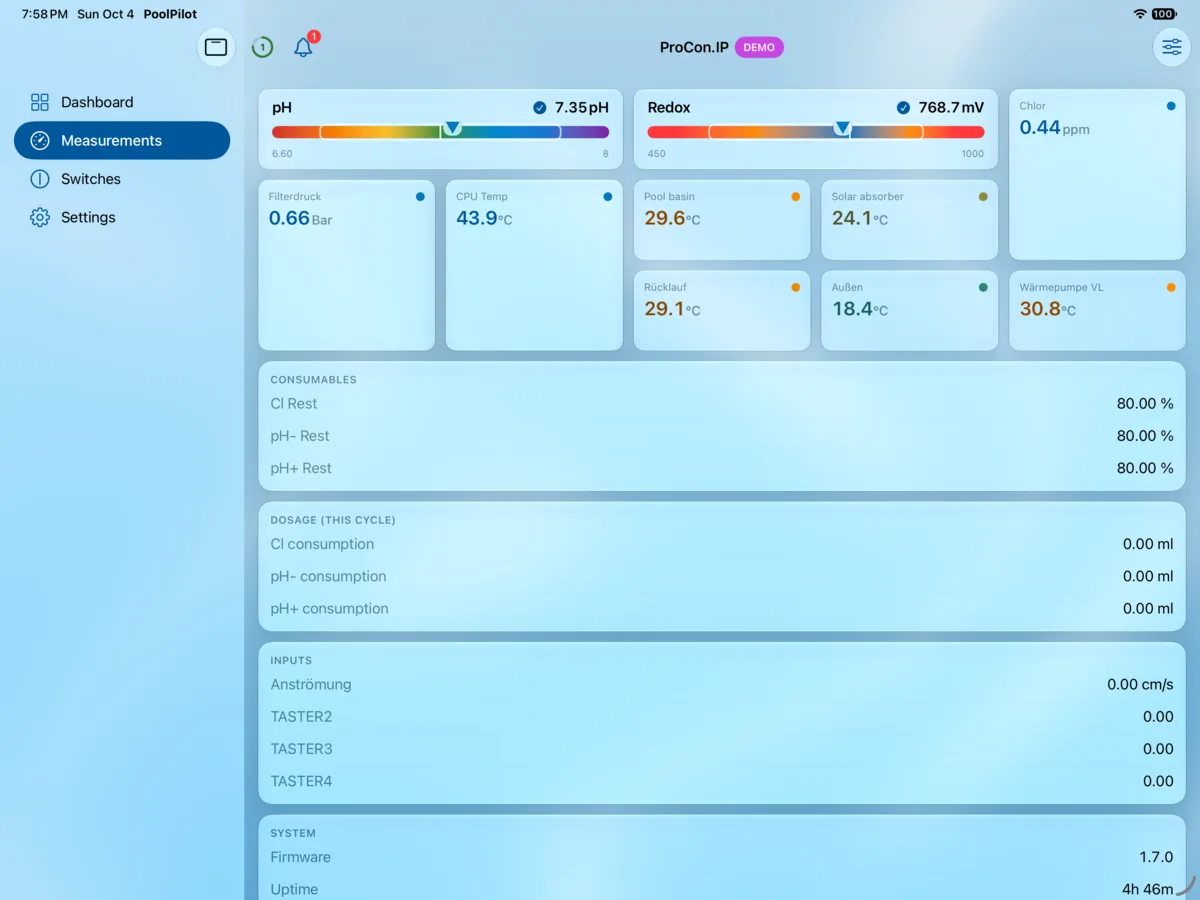Click the circular refresh counter icon
Image resolution: width=1200 pixels, height=900 pixels.
[x=262, y=47]
